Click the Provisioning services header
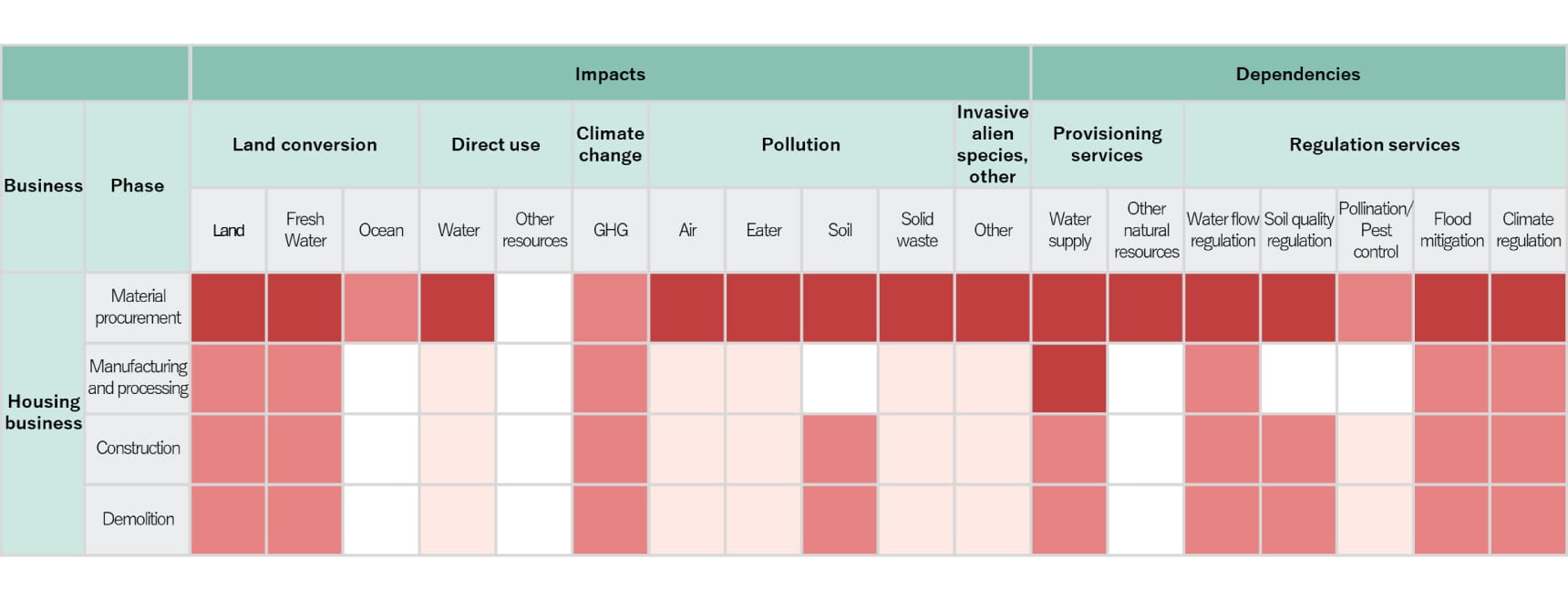This screenshot has height=602, width=1568. click(1107, 144)
